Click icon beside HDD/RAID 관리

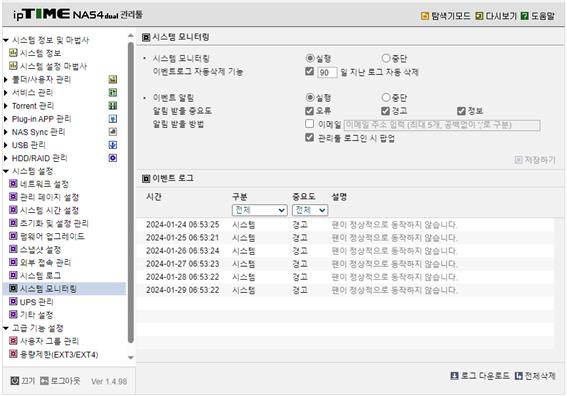pos(113,158)
